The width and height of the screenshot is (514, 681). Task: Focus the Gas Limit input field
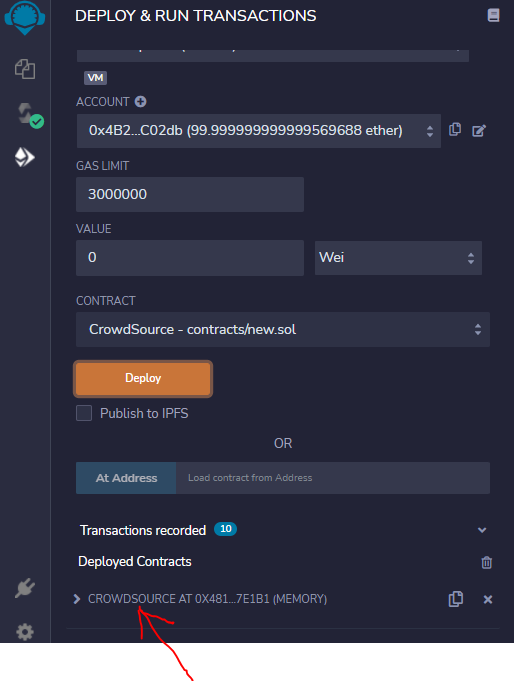coord(190,194)
